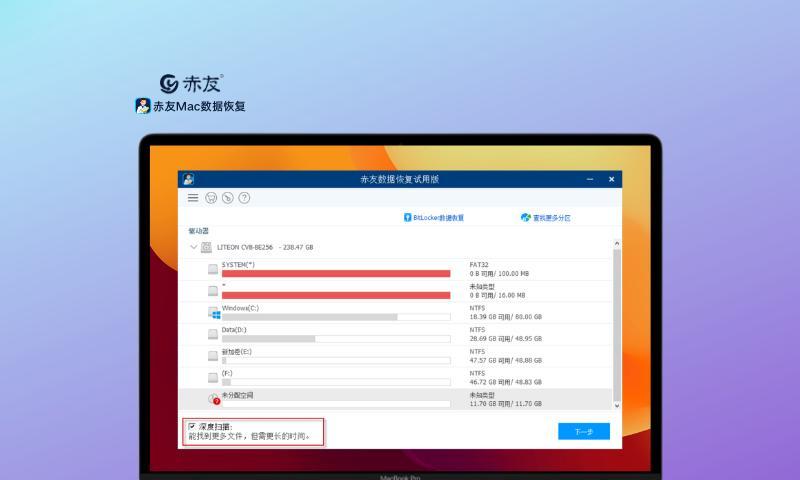The height and width of the screenshot is (480, 800).
Task: Click the drive list scrollbar up arrow
Action: pos(617,244)
